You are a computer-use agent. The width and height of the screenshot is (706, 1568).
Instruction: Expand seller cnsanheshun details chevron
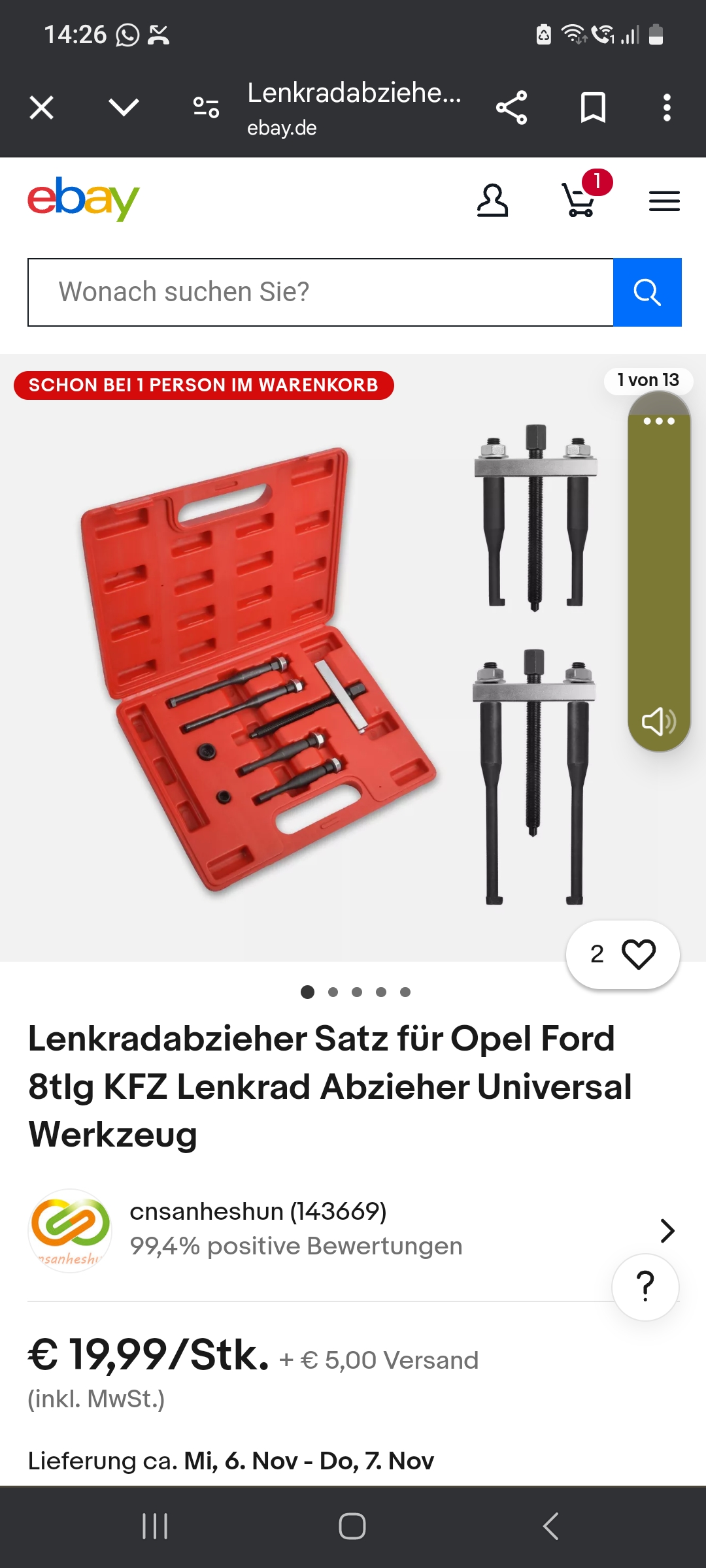point(667,1231)
